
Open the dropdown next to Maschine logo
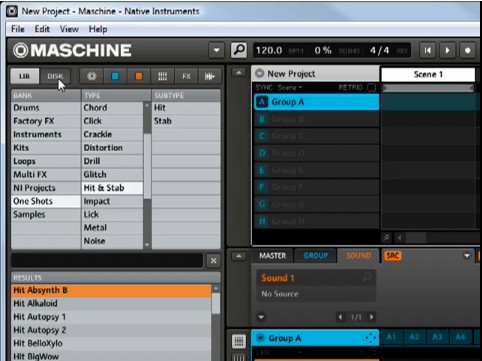click(216, 51)
